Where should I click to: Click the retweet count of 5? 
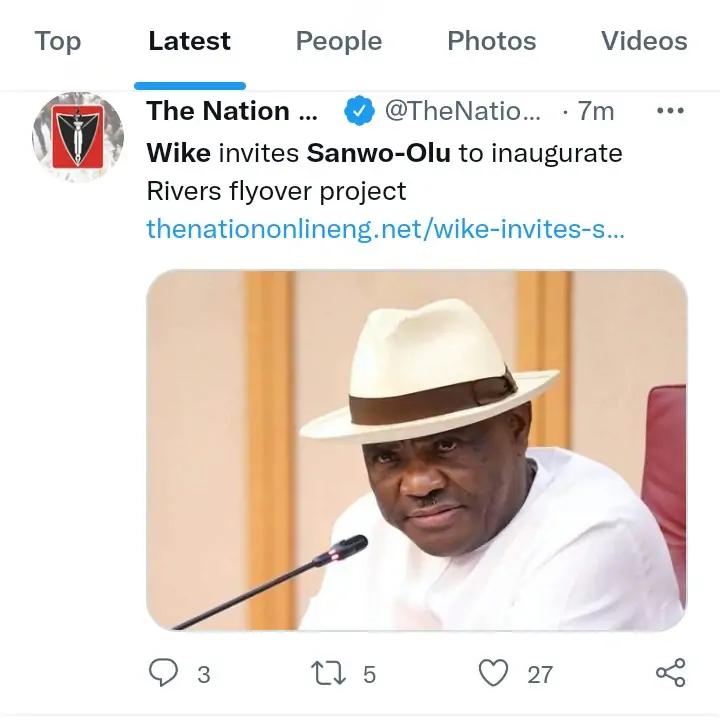[x=369, y=675]
